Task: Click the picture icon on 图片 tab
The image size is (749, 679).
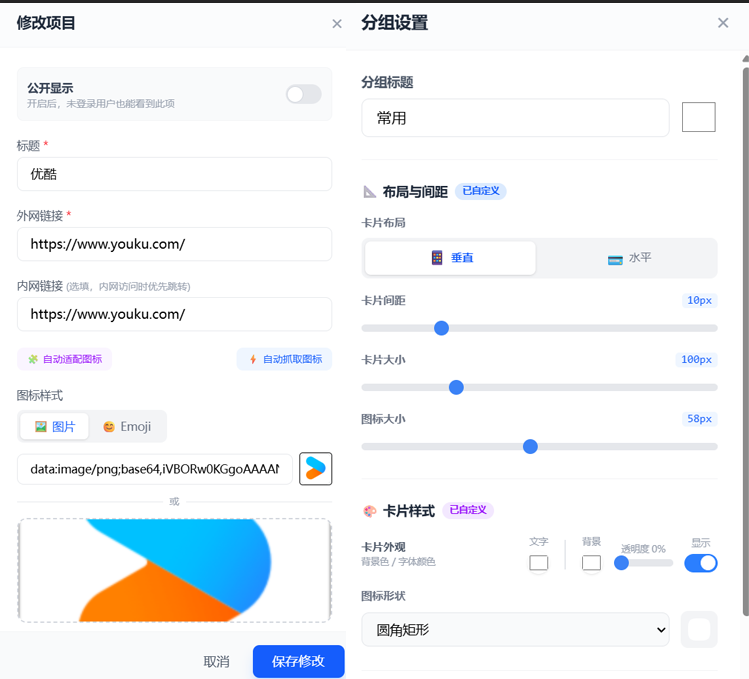Action: tap(41, 427)
